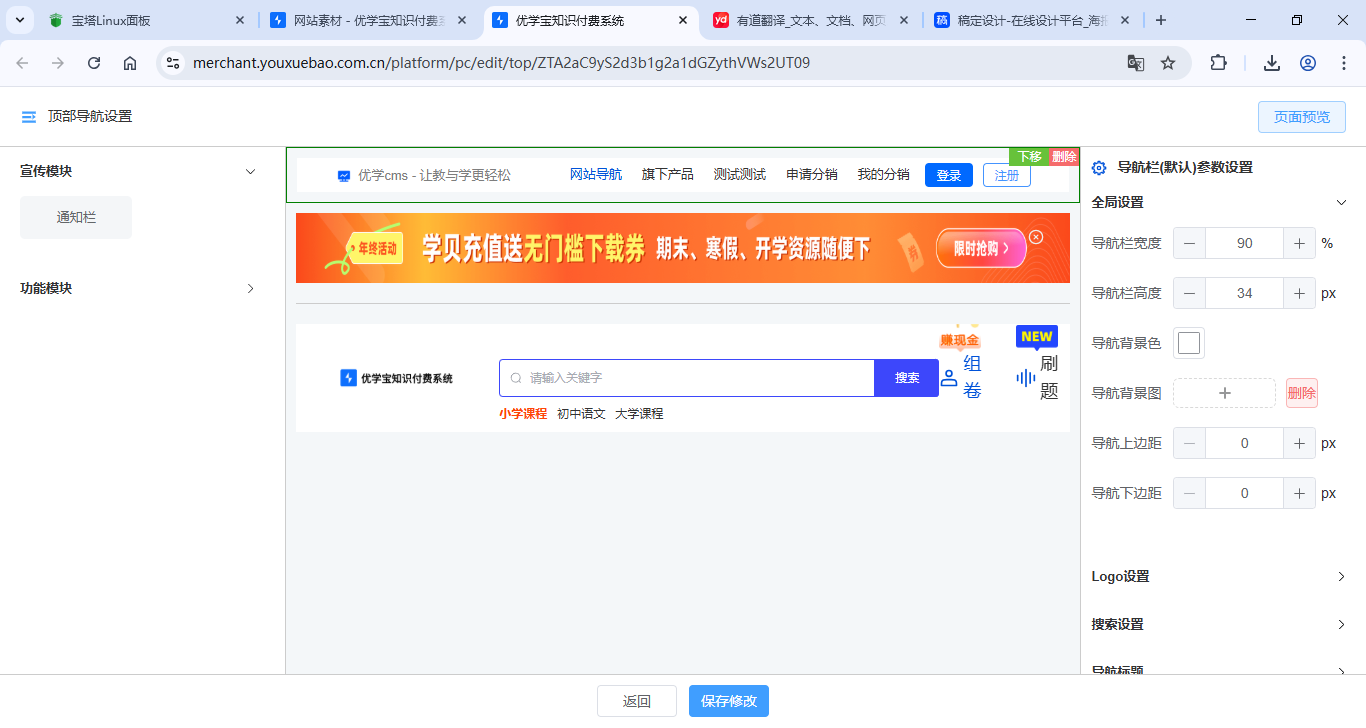Screen dimensions: 1366x728
Task: Expand the 功能模块 section
Action: 251,289
